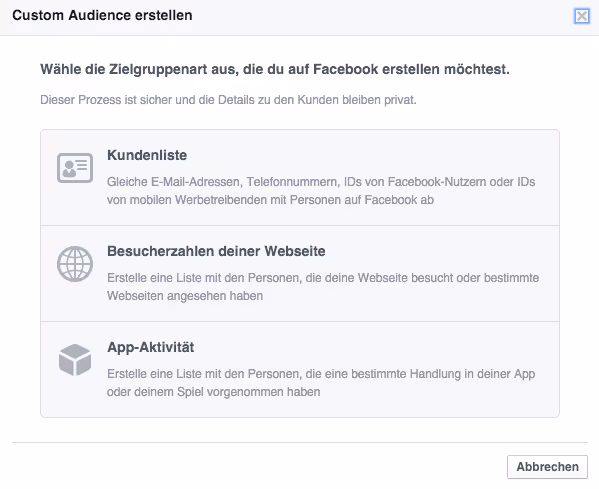
Task: Click the 'Wähle die Zielgruppenart aus' heading
Action: coord(275,70)
